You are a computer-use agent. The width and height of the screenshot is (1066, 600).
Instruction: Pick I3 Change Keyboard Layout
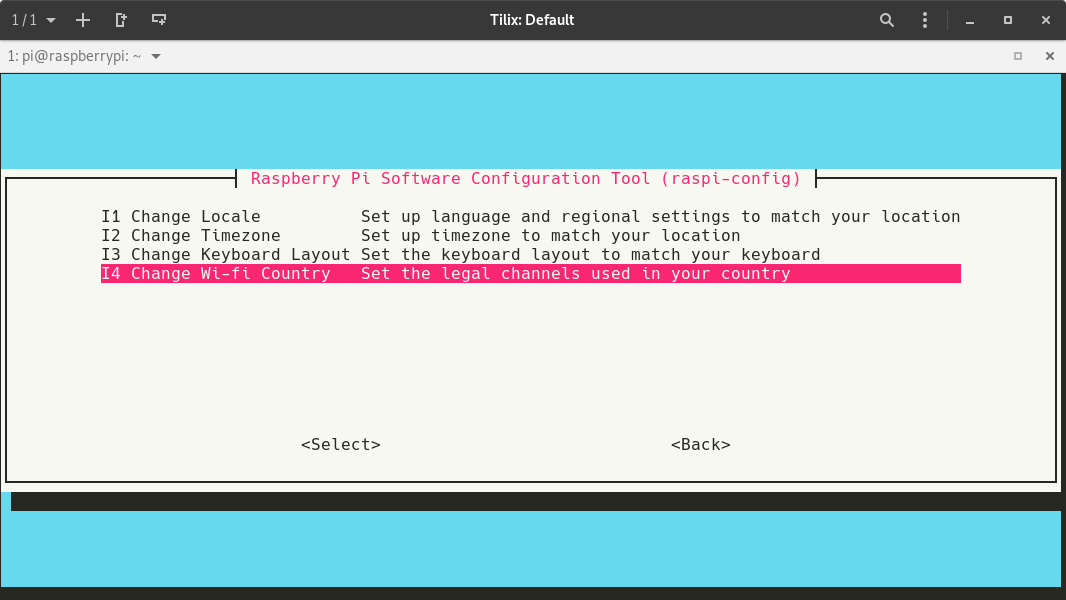coord(225,255)
